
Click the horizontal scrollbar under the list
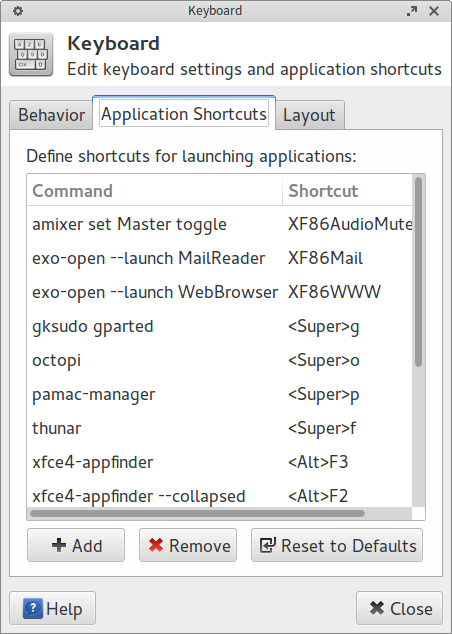tap(197, 514)
